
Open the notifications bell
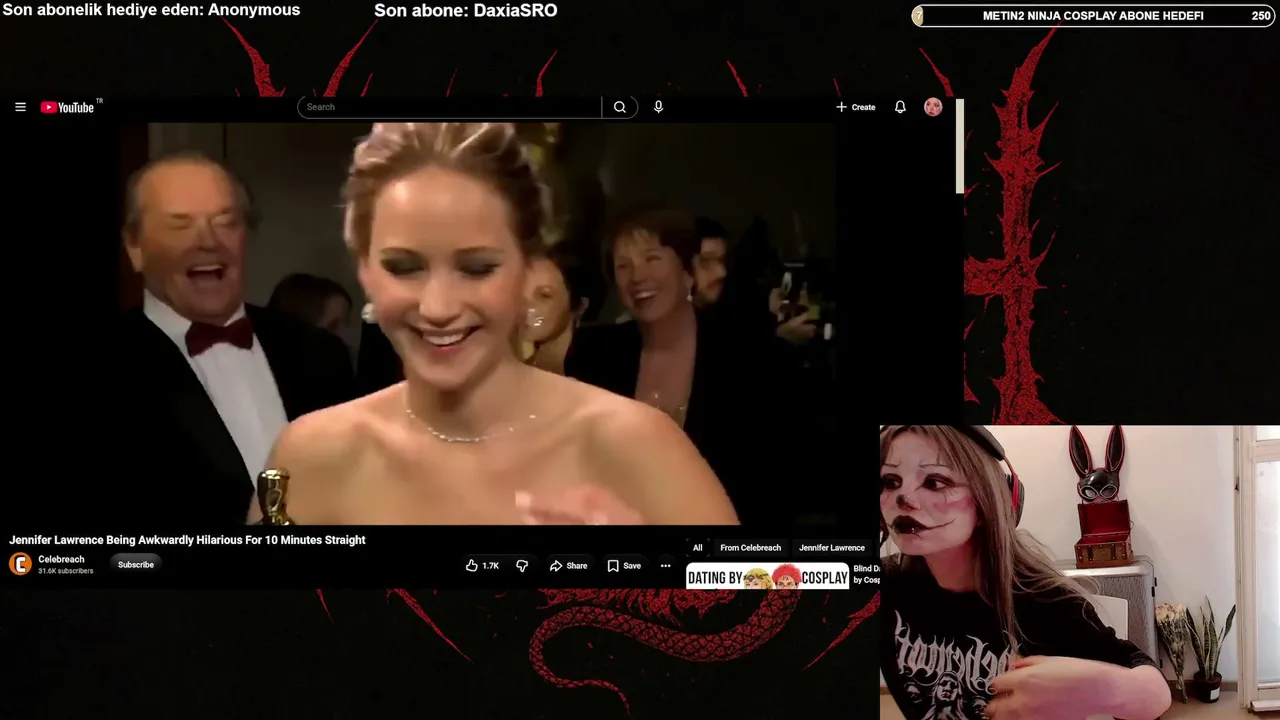pos(900,107)
